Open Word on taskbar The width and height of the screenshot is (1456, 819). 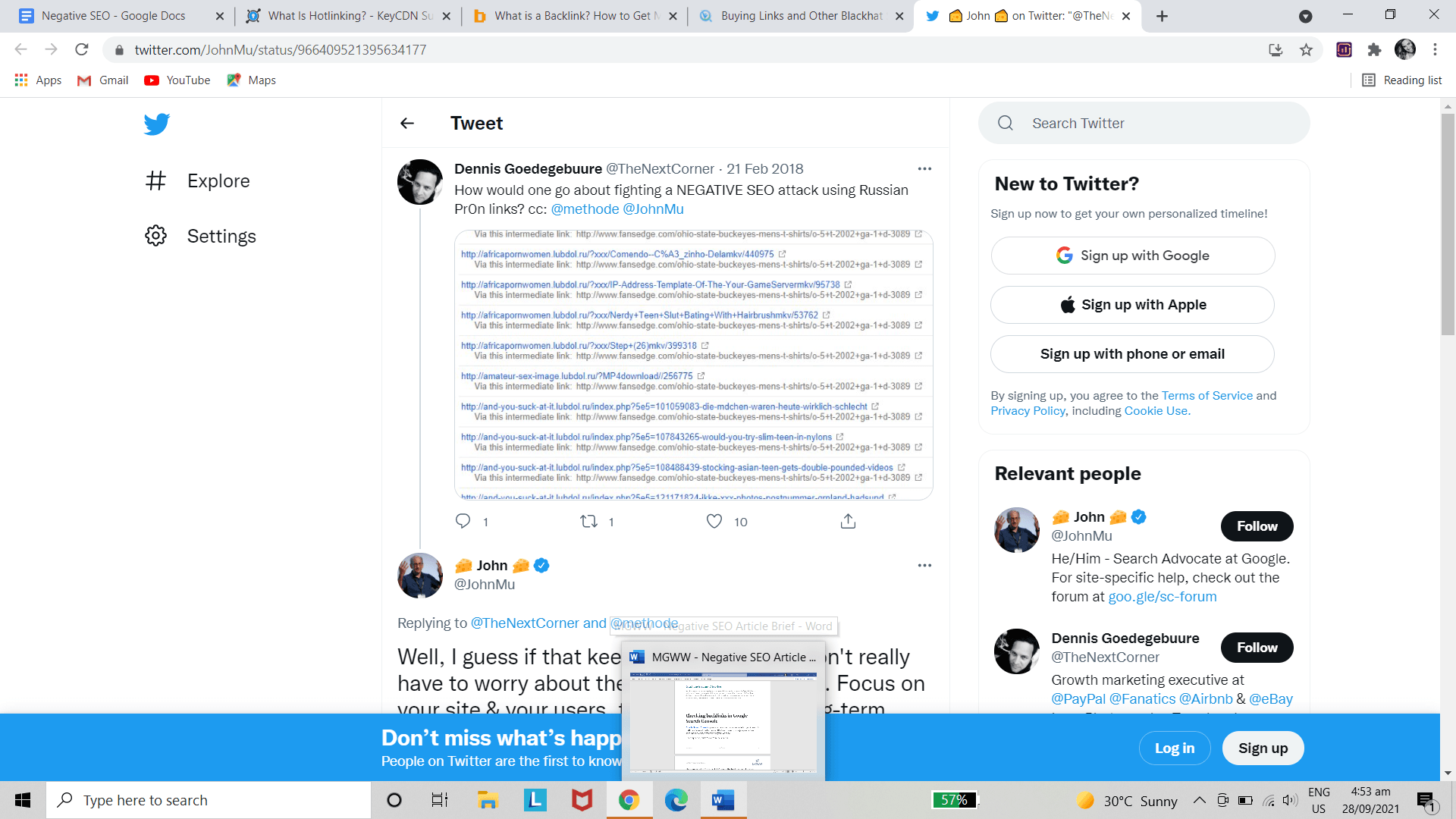click(723, 800)
